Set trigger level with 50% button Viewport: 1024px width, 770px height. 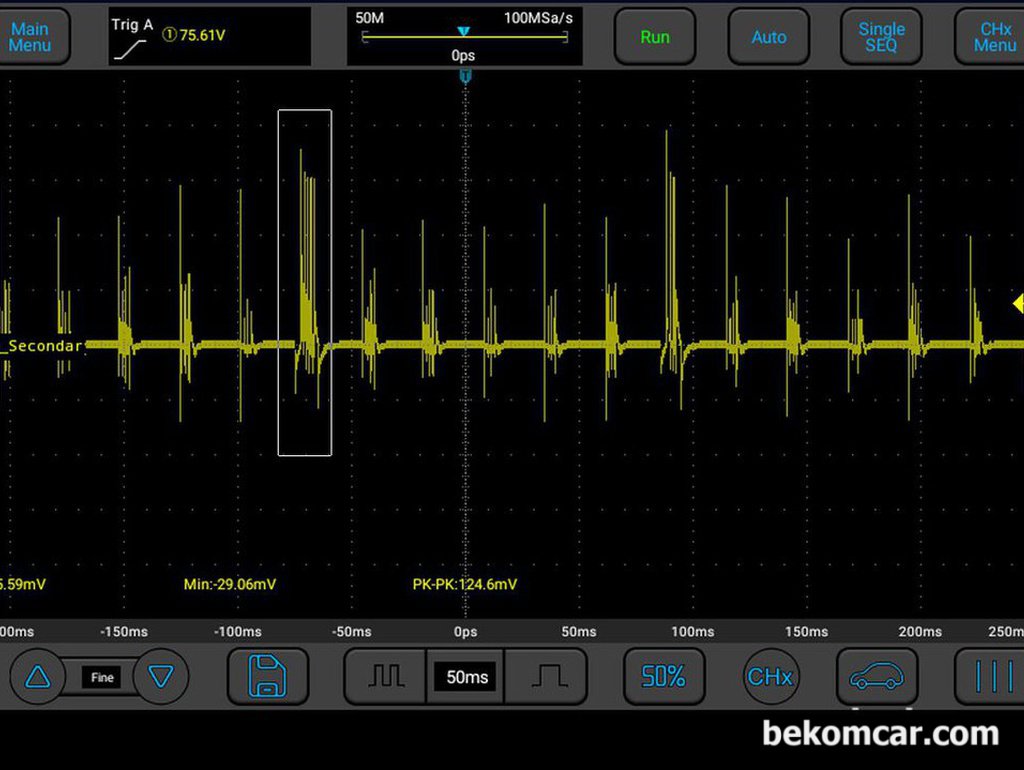tap(663, 677)
